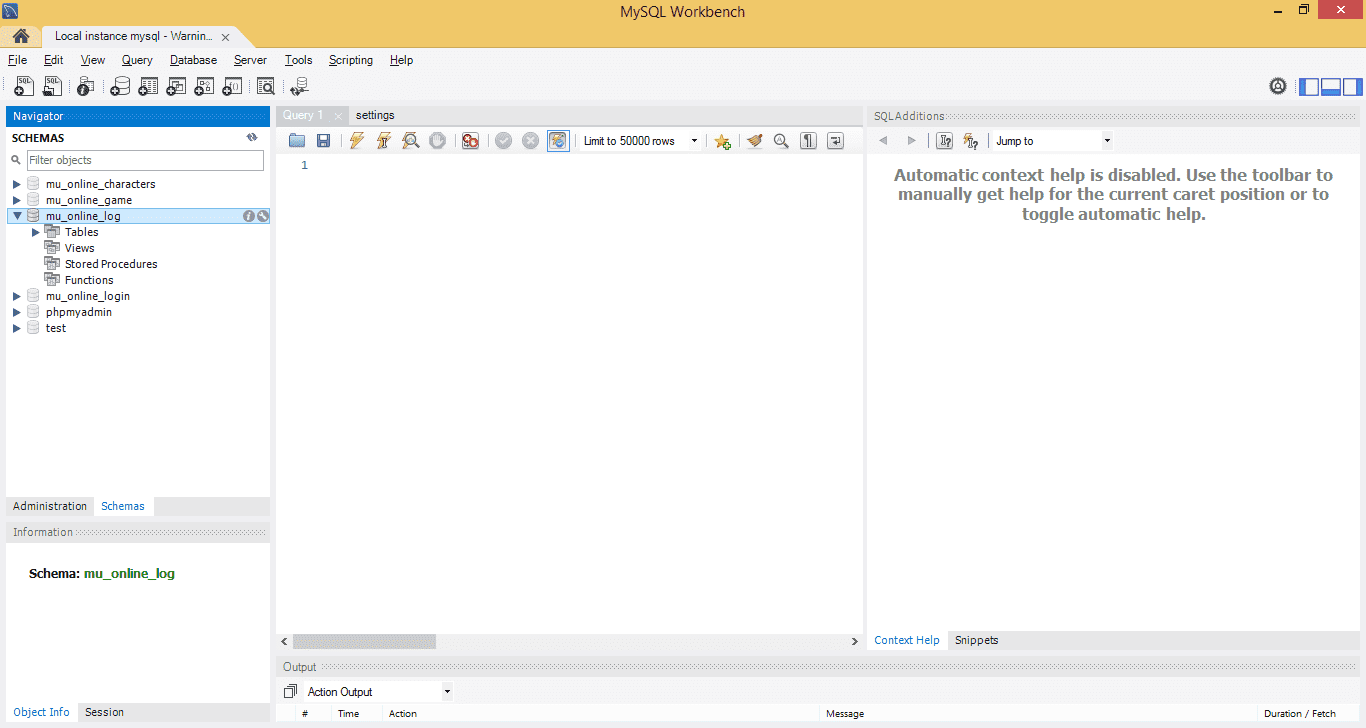Execute the query with the lightning bolt icon

[357, 141]
